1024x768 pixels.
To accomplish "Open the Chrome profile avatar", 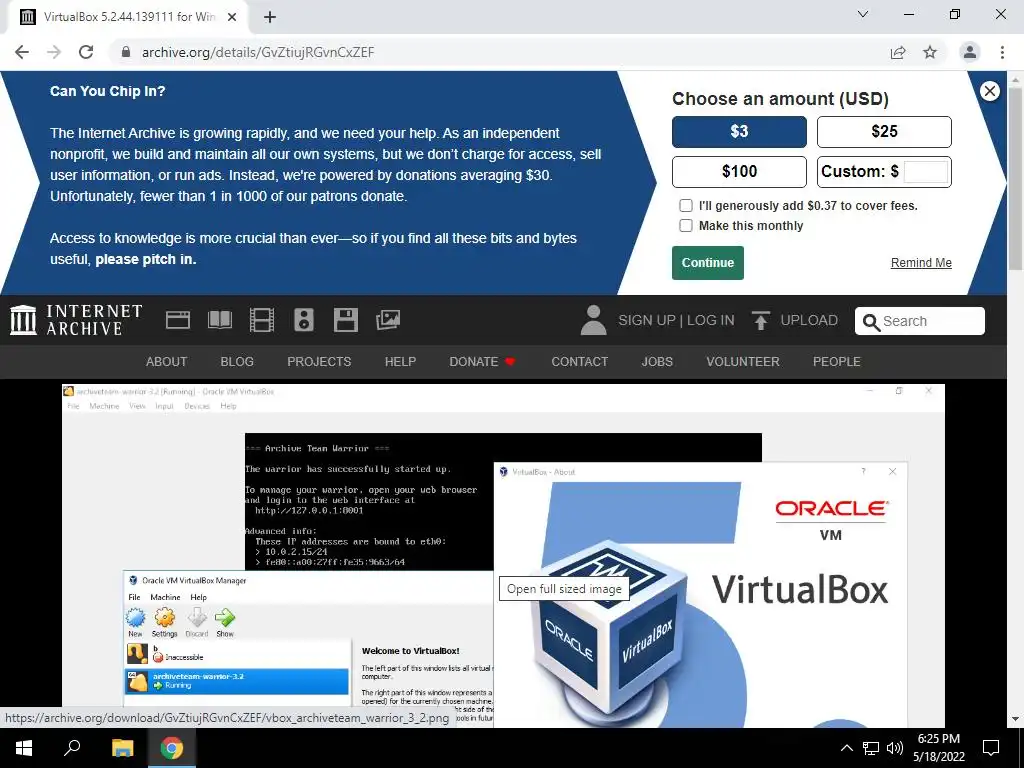I will (x=970, y=52).
